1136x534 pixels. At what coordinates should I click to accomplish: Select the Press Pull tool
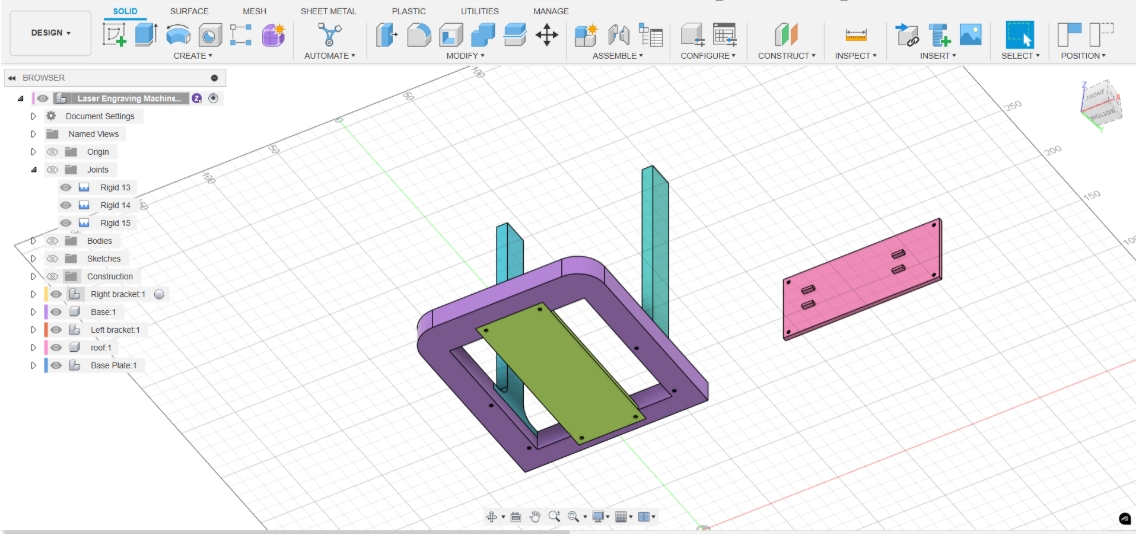[387, 35]
